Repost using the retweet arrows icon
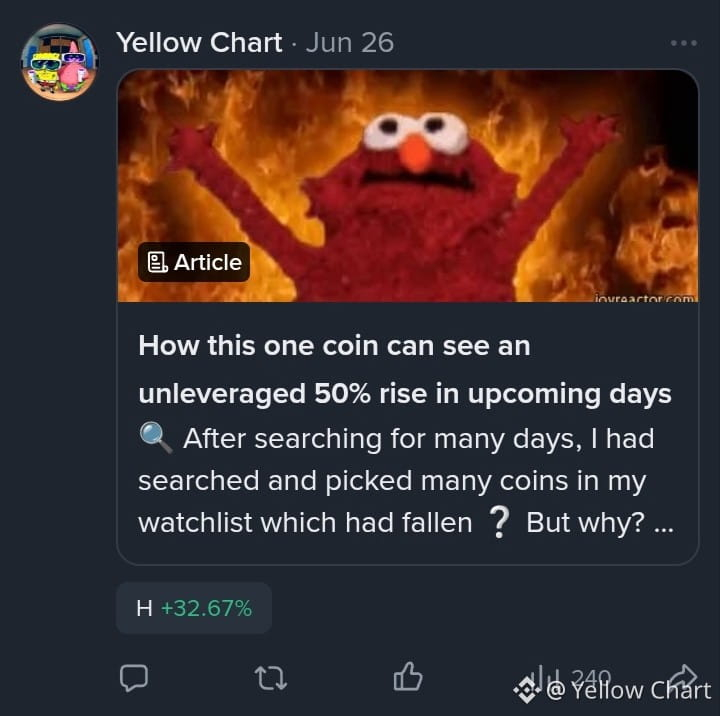 pos(271,678)
